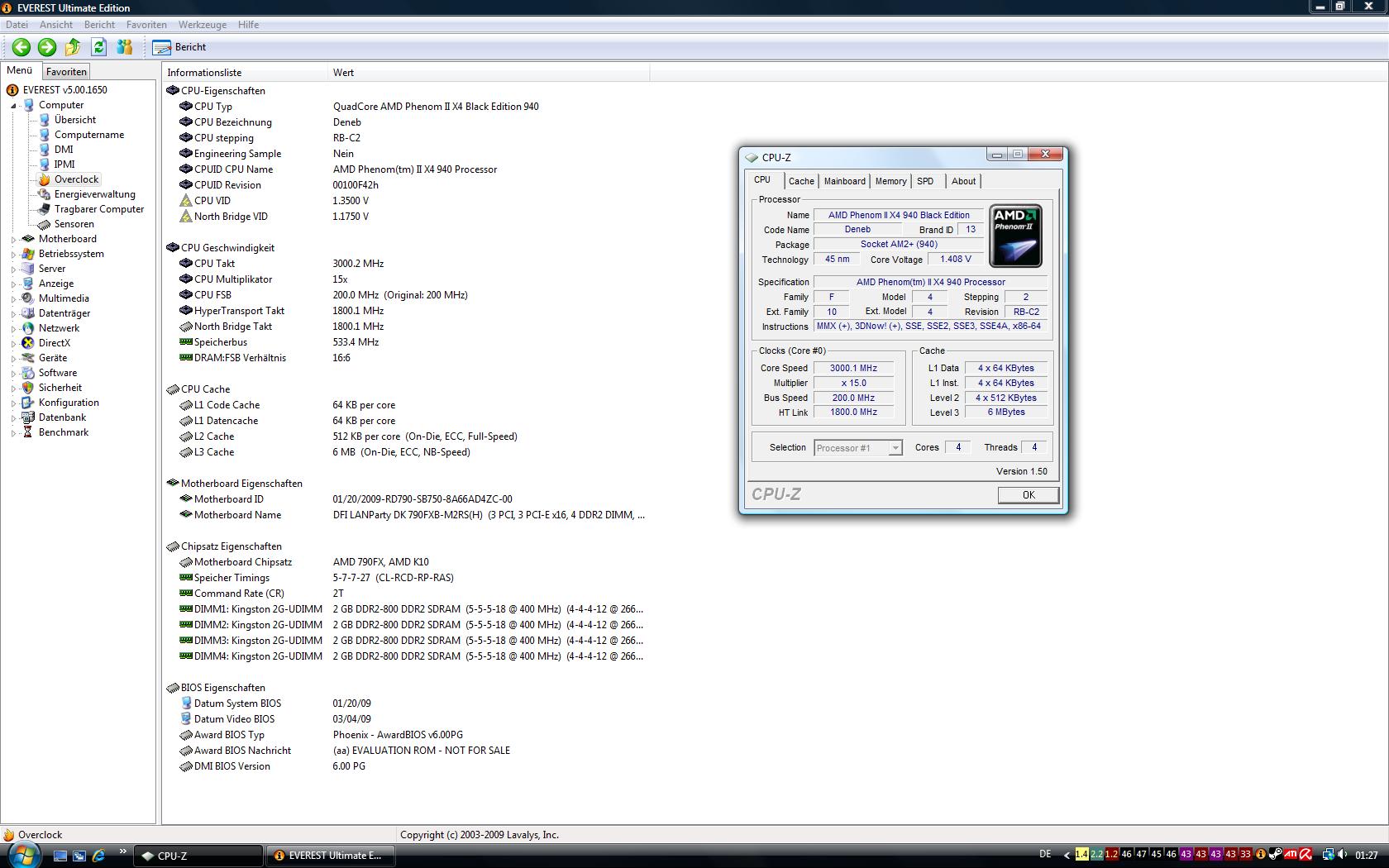Viewport: 1389px width, 868px height.
Task: Open the Processor #1 selection dropdown
Action: click(857, 448)
